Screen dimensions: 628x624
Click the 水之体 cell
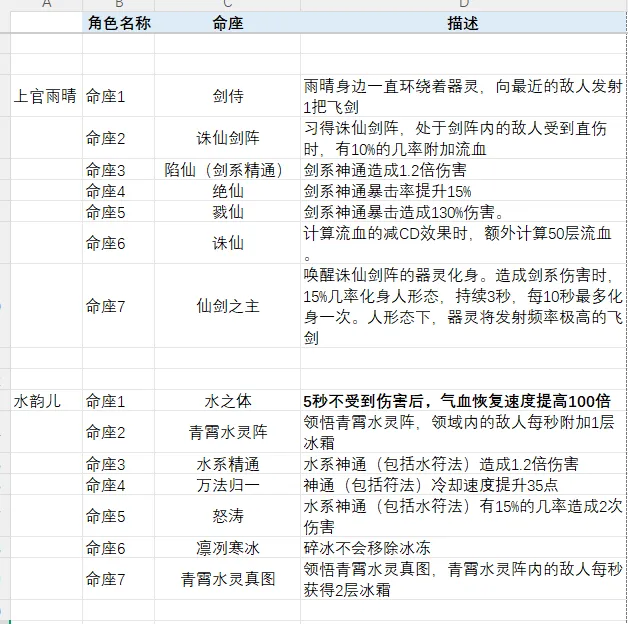click(227, 401)
